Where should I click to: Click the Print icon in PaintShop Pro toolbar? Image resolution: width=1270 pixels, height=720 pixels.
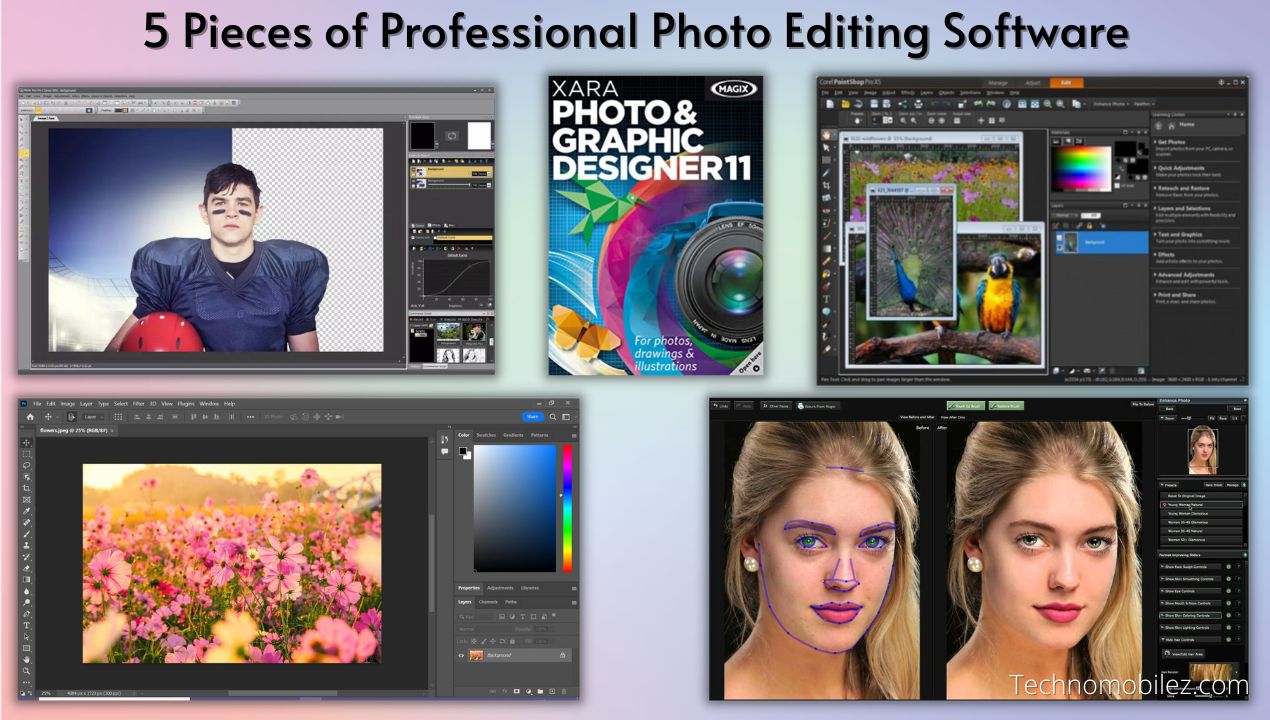click(918, 104)
